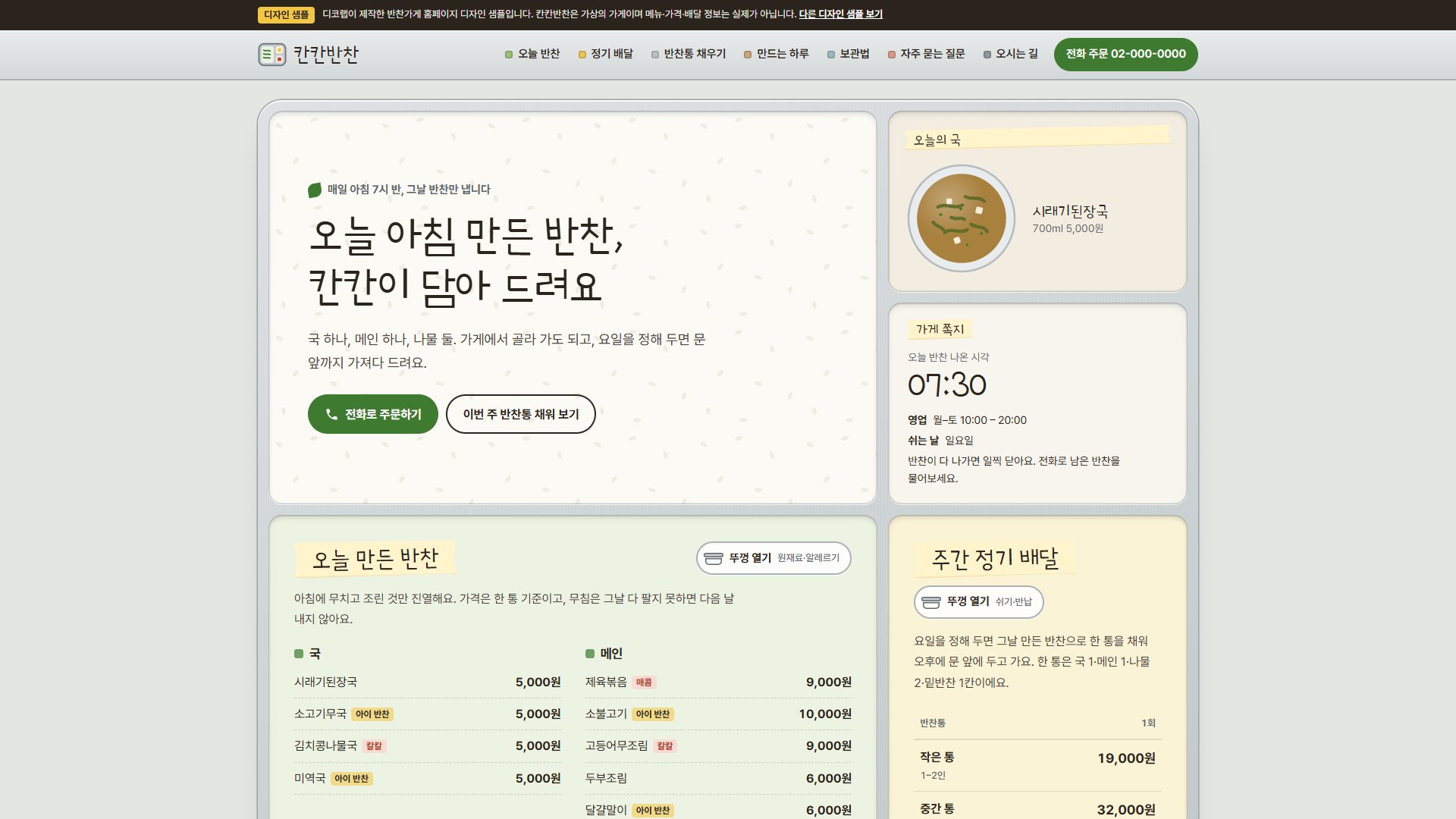Click the 두부조림 menu row name
This screenshot has height=819, width=1456.
tap(606, 779)
